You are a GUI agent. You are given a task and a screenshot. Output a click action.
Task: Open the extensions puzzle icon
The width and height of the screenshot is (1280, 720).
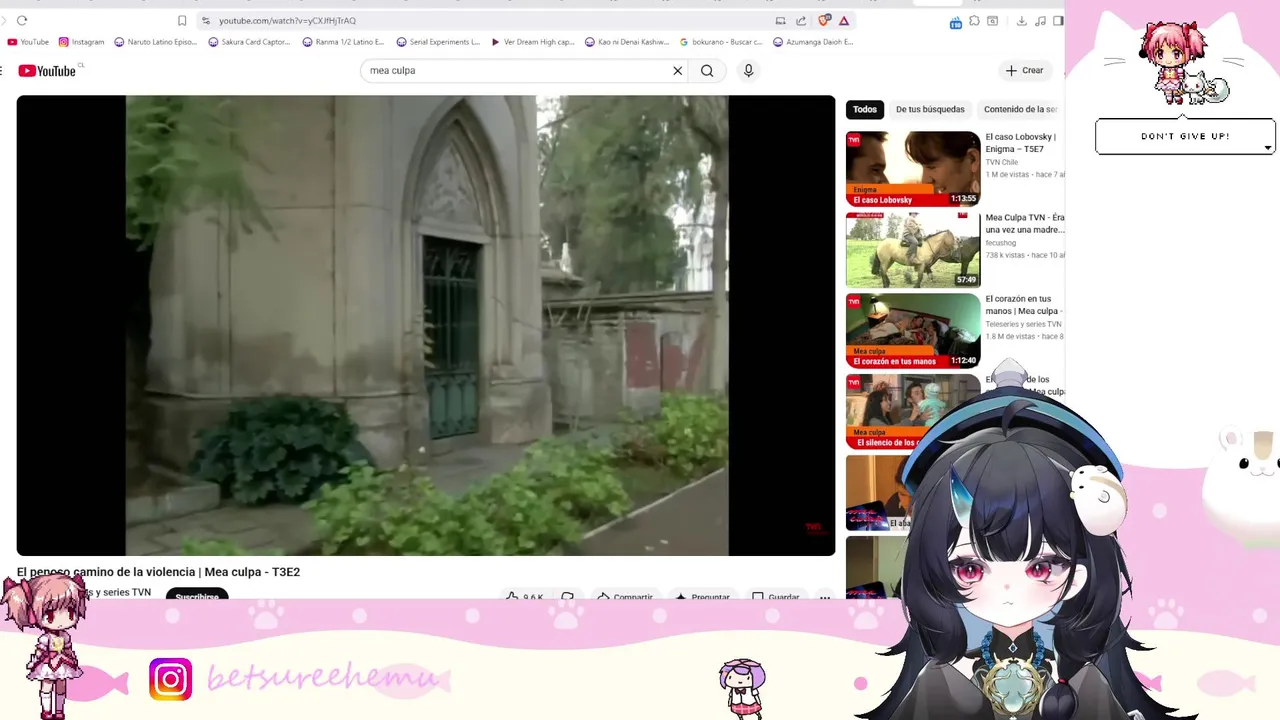click(x=974, y=20)
